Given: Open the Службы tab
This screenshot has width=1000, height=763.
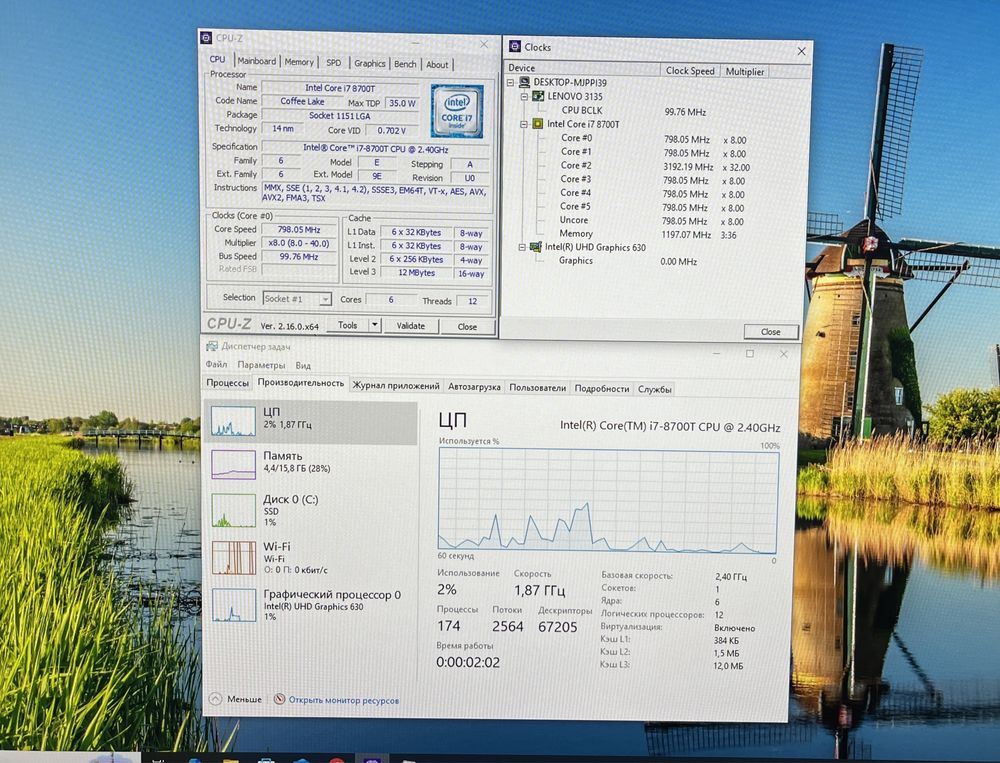Looking at the screenshot, I should coord(655,389).
